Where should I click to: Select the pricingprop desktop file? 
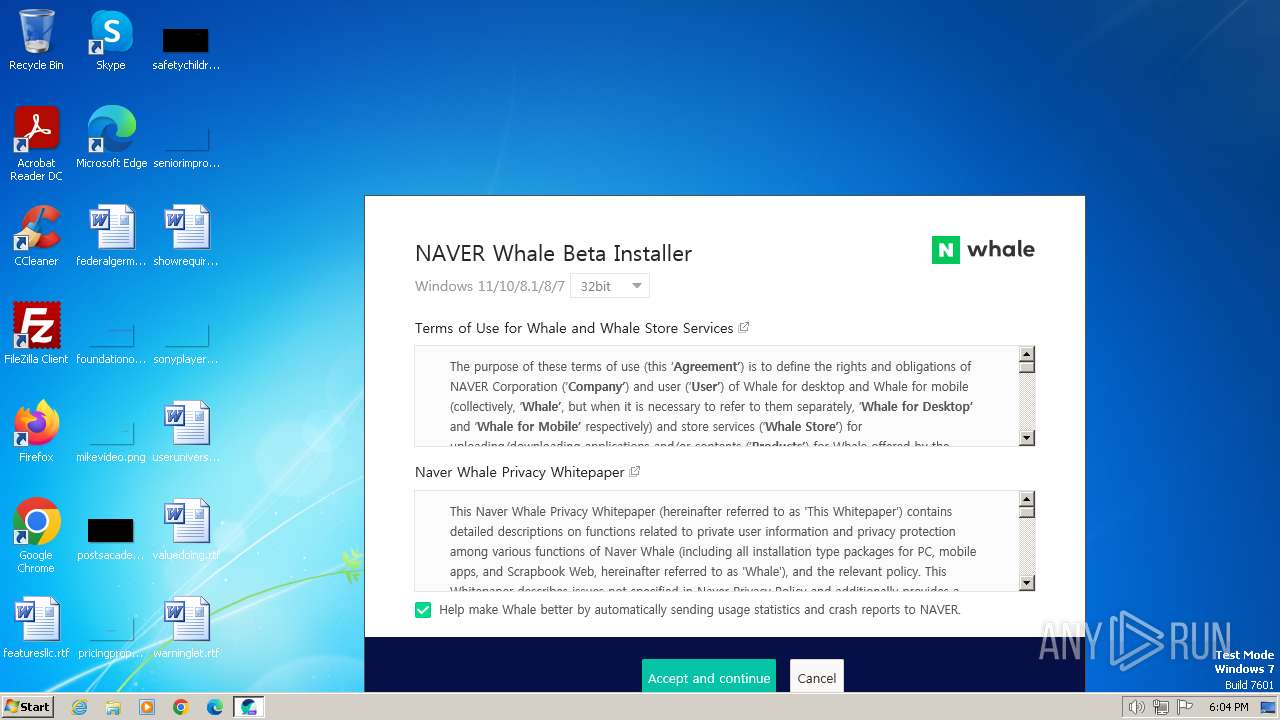click(111, 636)
